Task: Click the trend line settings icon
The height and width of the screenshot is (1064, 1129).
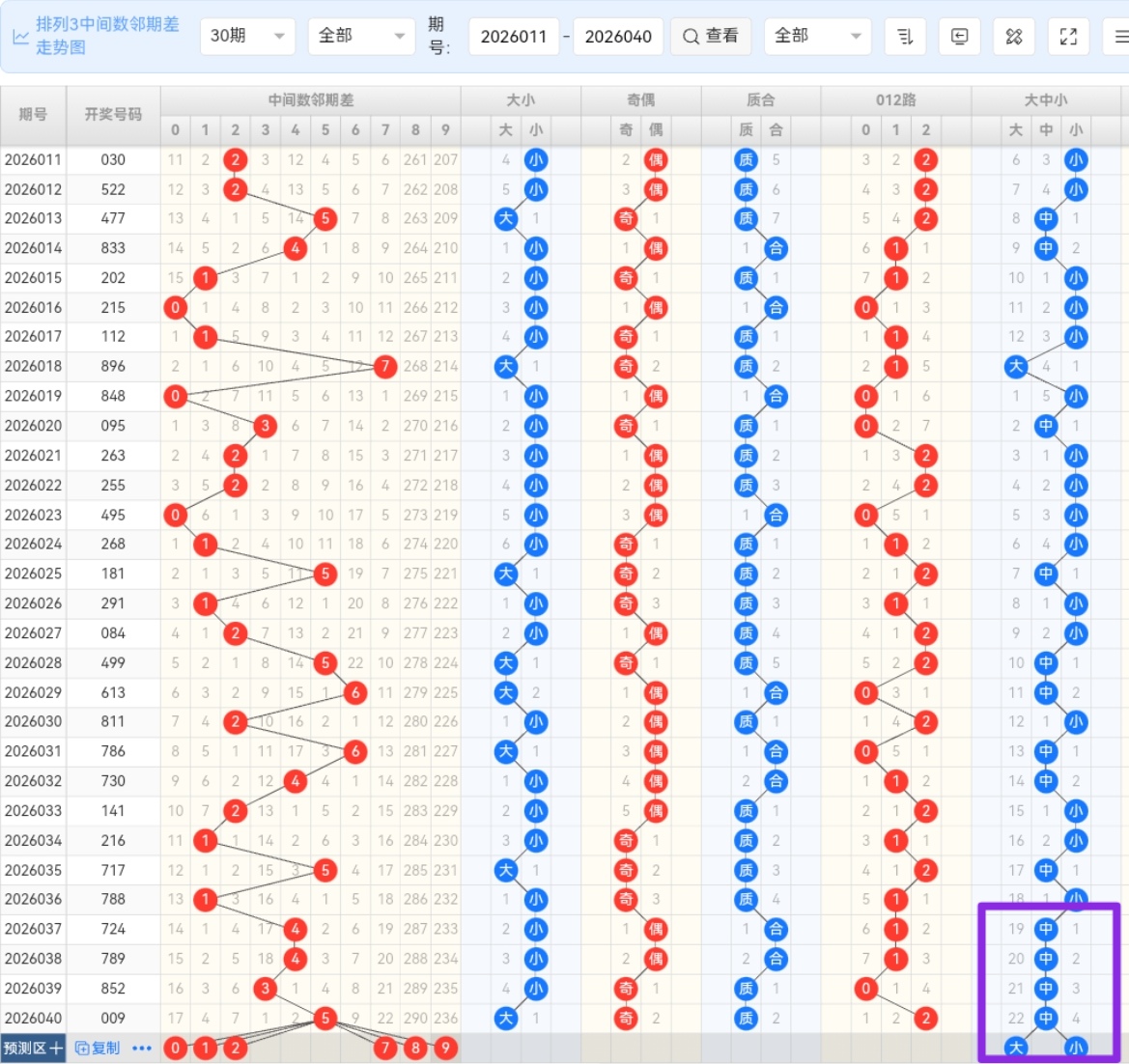Action: [x=1013, y=37]
